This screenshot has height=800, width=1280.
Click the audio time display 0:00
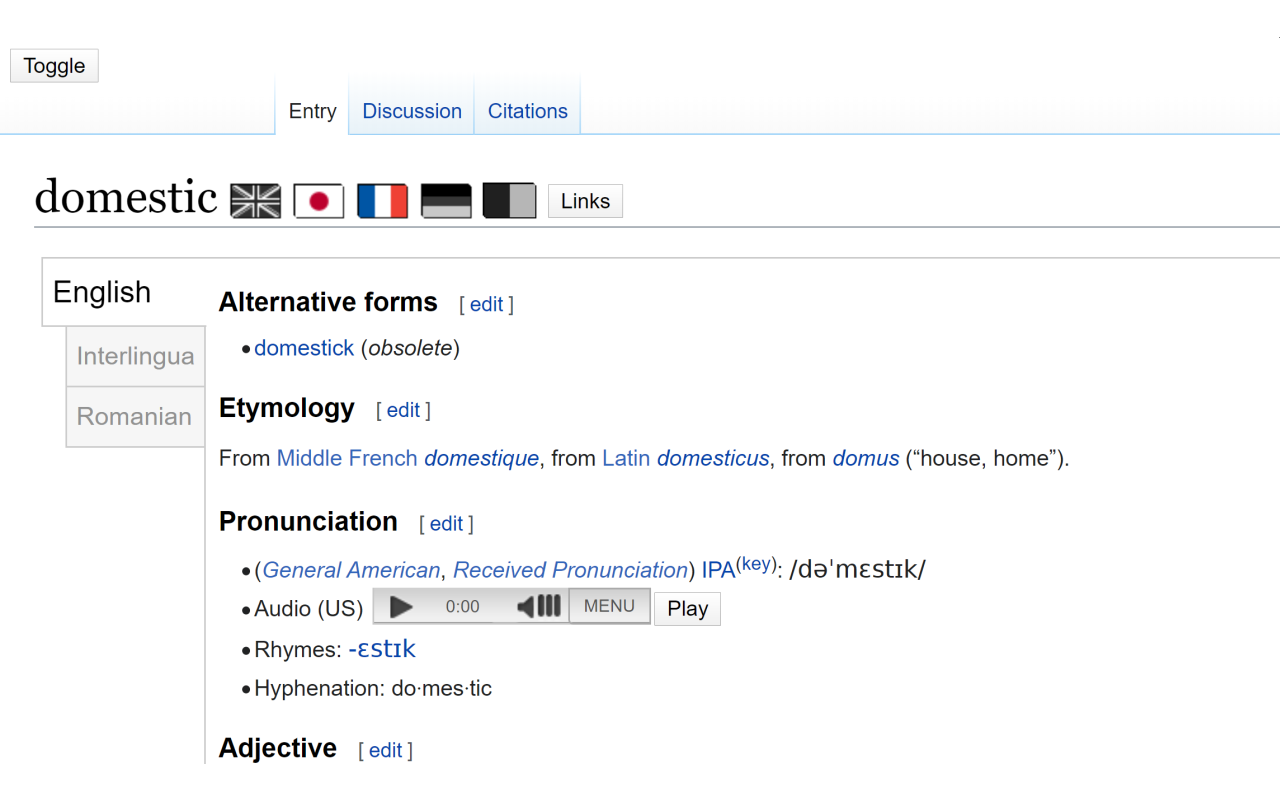pos(463,606)
